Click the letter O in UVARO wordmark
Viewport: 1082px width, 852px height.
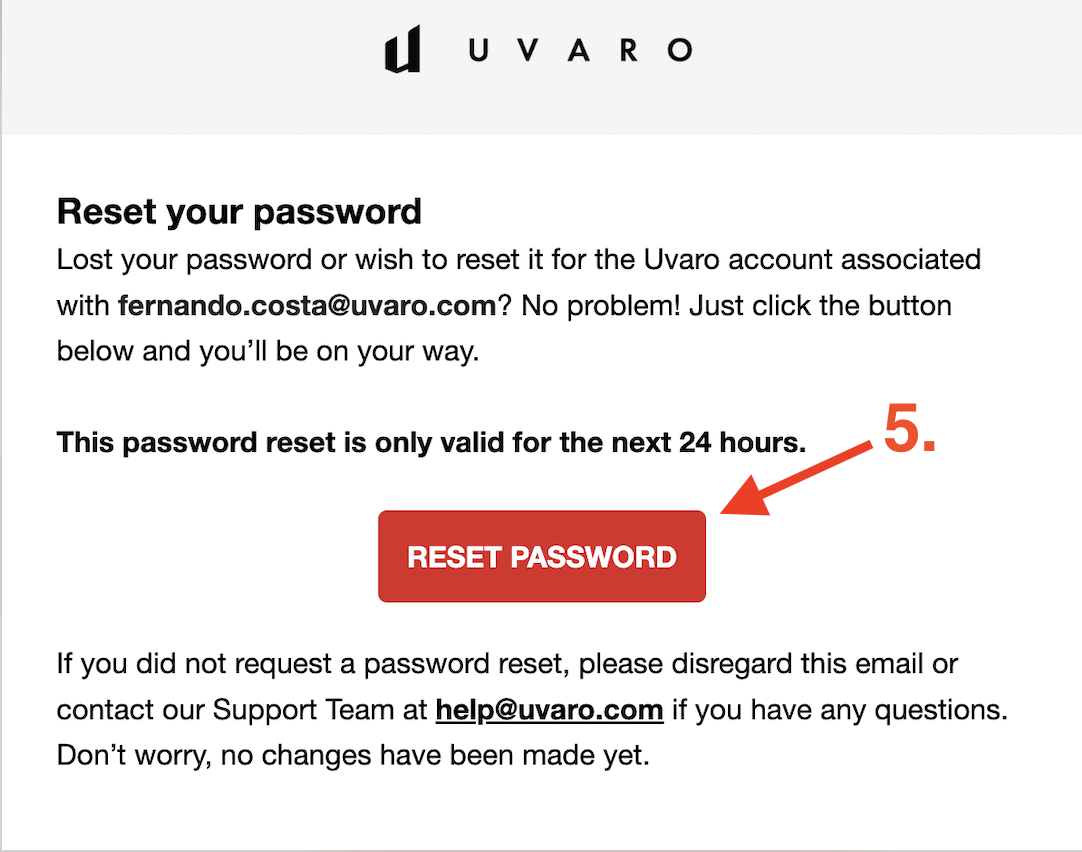point(680,50)
